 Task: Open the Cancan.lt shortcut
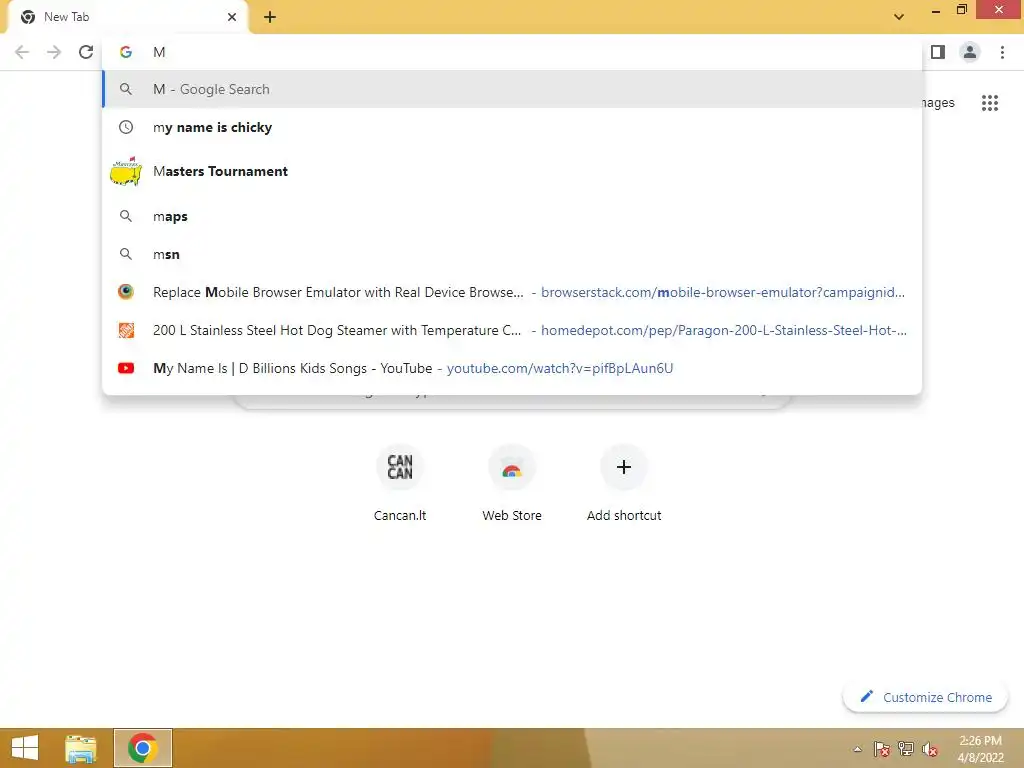click(x=400, y=481)
